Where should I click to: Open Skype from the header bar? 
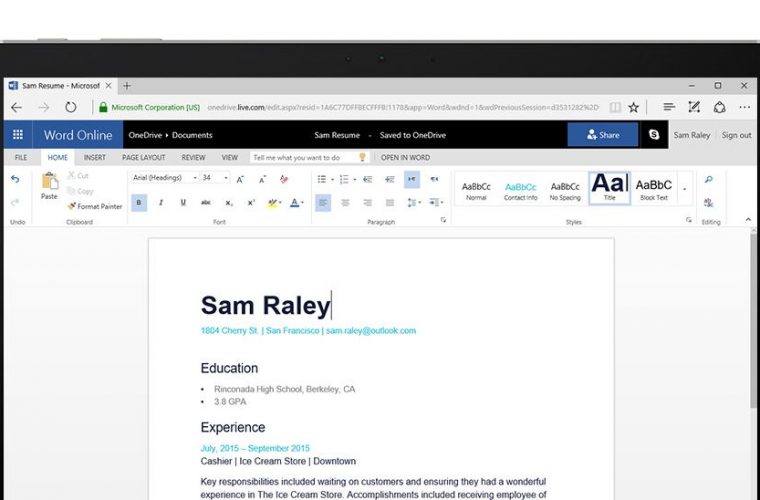tap(654, 135)
